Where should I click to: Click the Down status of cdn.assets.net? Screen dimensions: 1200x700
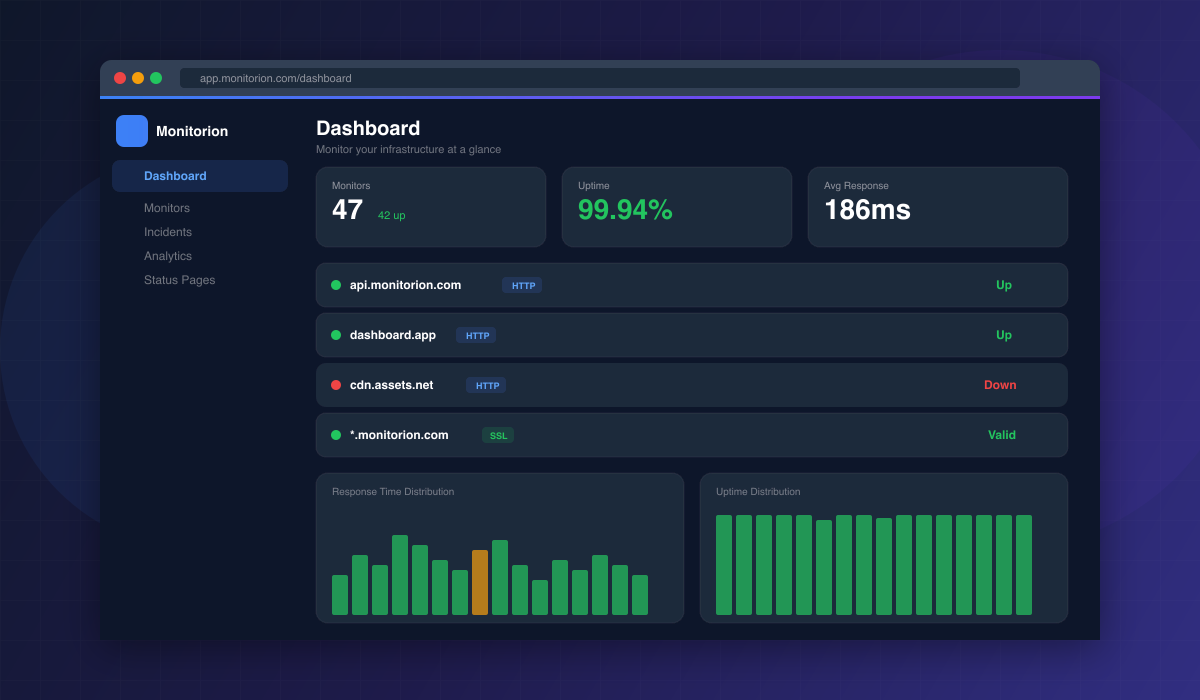click(x=1000, y=385)
